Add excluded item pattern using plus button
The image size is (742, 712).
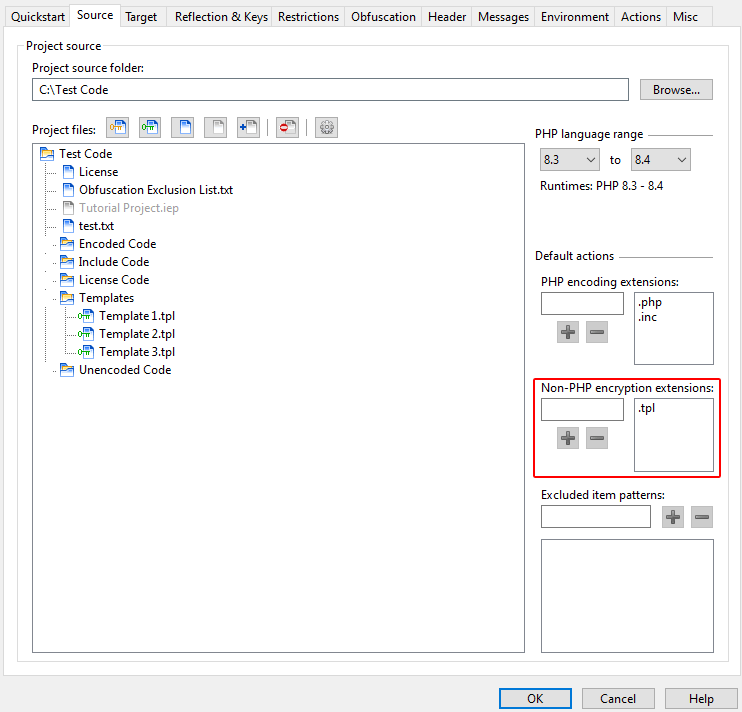tap(673, 517)
